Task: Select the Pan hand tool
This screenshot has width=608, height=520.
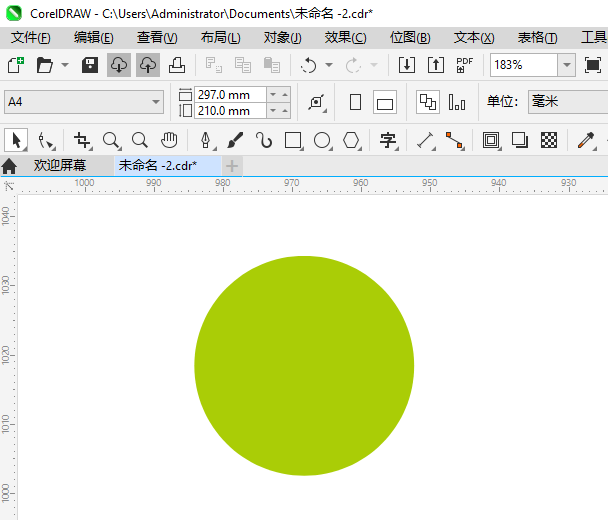Action: click(169, 140)
